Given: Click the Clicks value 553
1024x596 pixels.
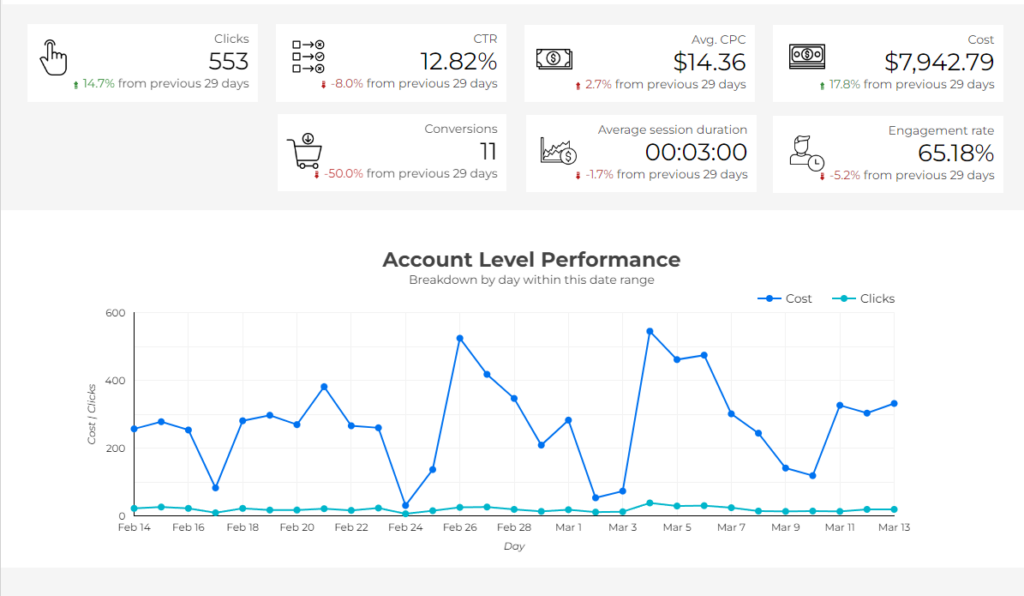Looking at the screenshot, I should (x=229, y=61).
